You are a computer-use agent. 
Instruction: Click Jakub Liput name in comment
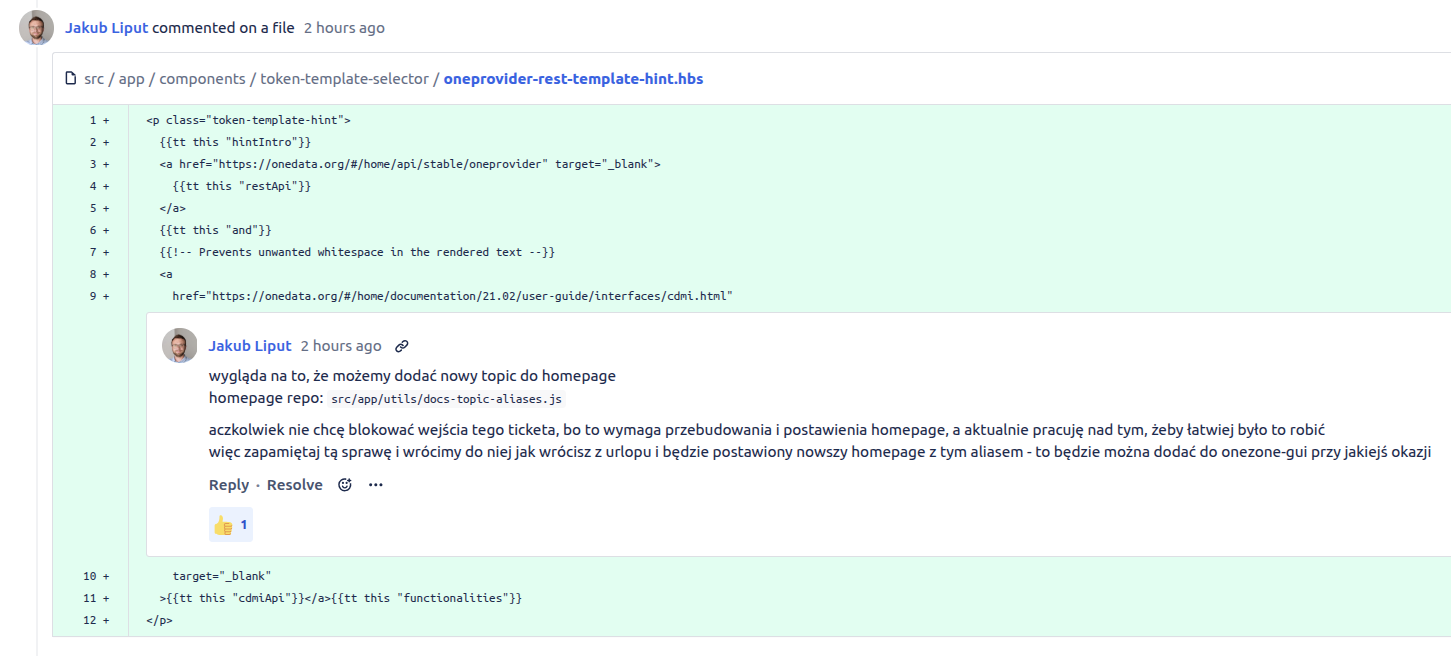(250, 346)
